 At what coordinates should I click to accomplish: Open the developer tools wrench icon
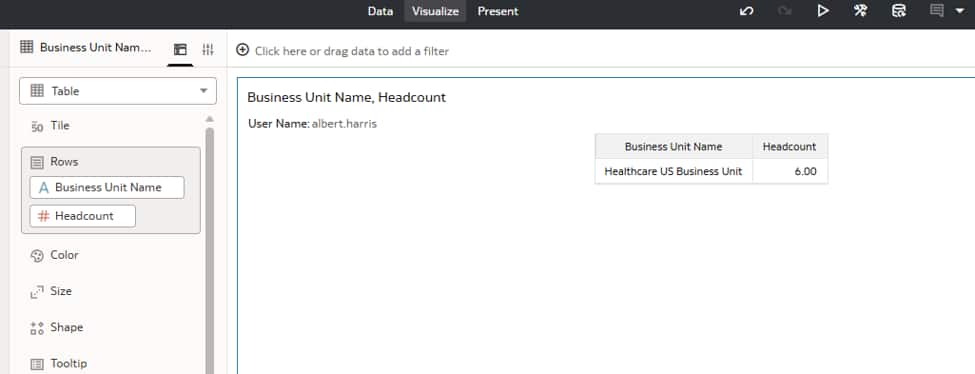point(860,11)
